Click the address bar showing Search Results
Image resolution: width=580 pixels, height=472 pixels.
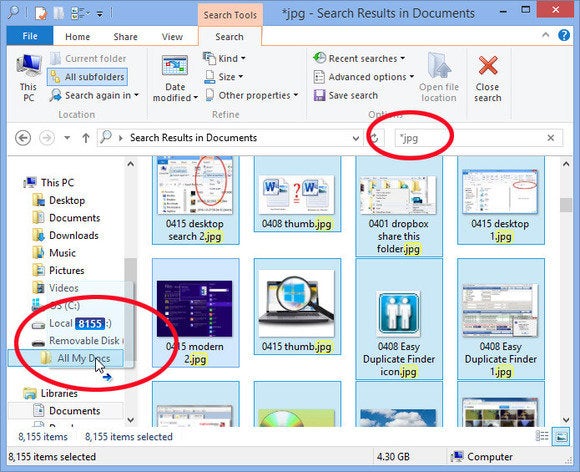tap(229, 138)
